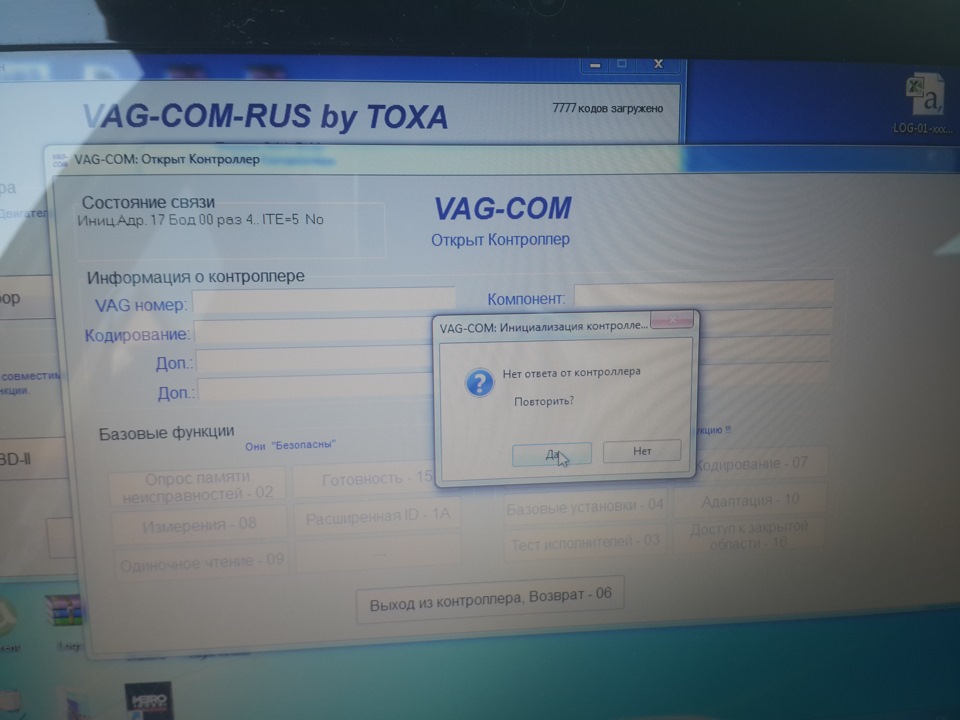The width and height of the screenshot is (960, 720).
Task: Click text 'Нет ответа от контроллера'
Action: coord(571,372)
